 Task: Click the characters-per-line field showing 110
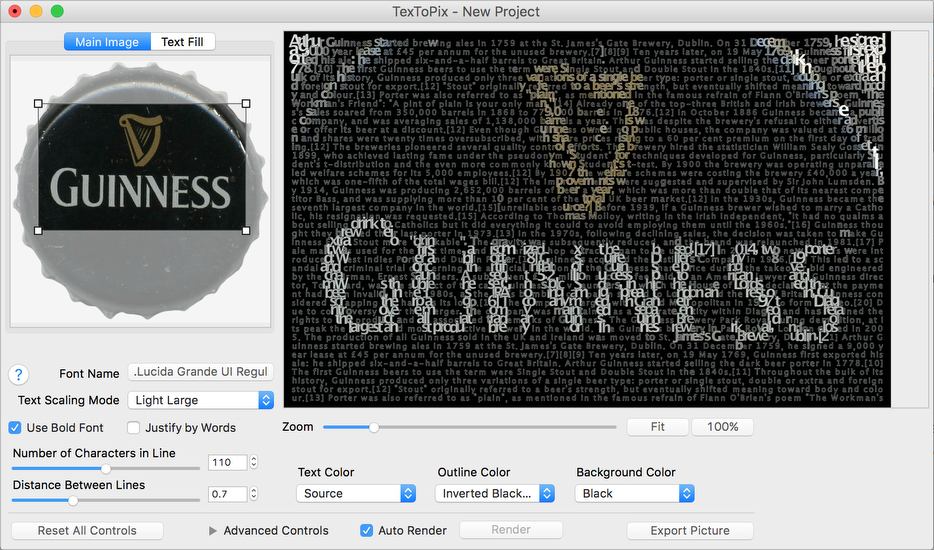coord(228,462)
